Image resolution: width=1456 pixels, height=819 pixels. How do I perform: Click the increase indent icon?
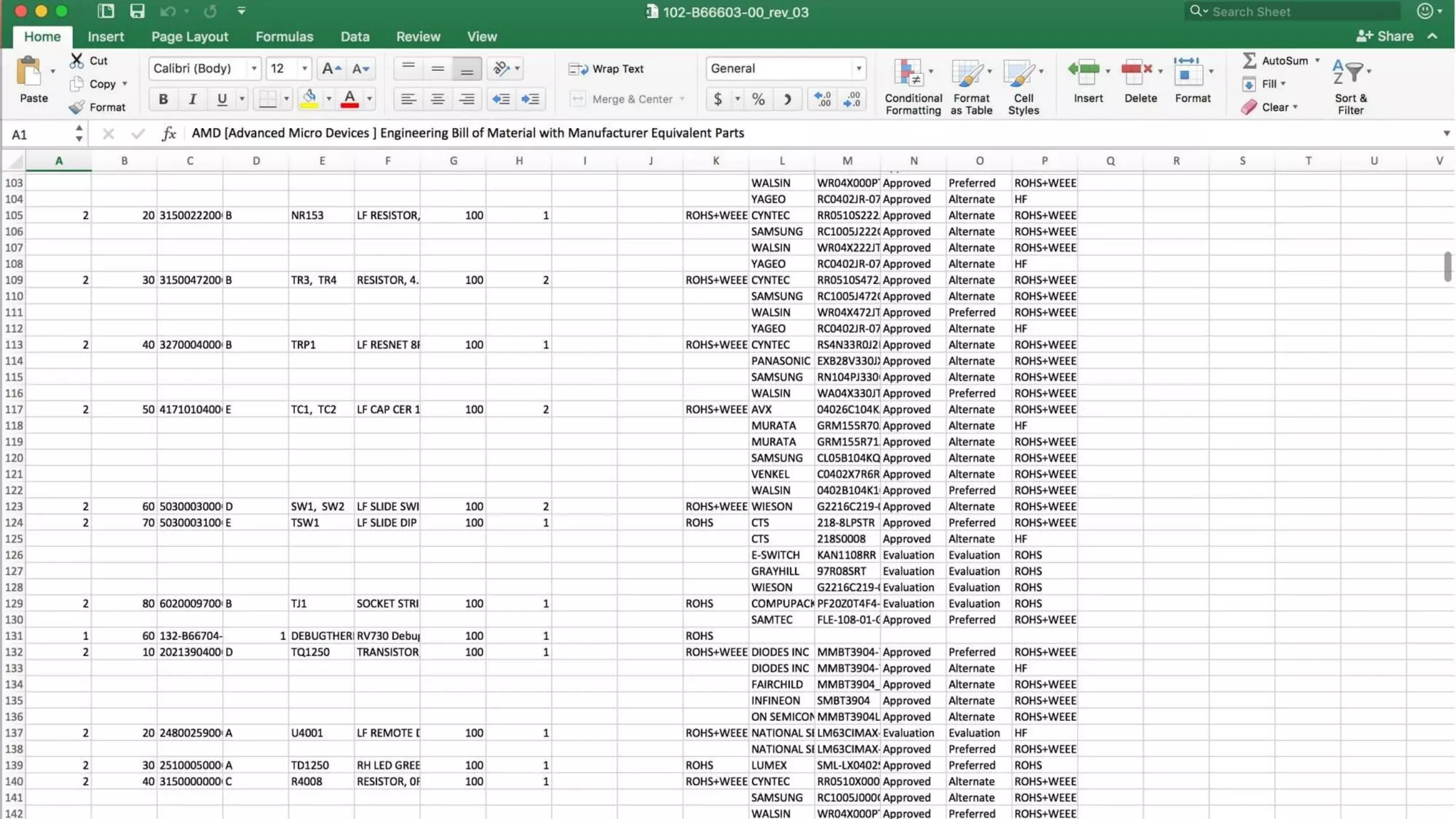pyautogui.click(x=530, y=99)
